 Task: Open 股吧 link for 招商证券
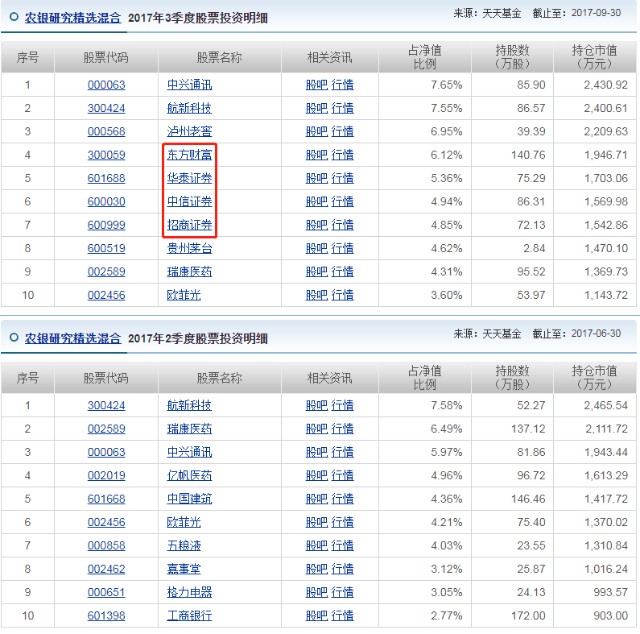click(317, 225)
